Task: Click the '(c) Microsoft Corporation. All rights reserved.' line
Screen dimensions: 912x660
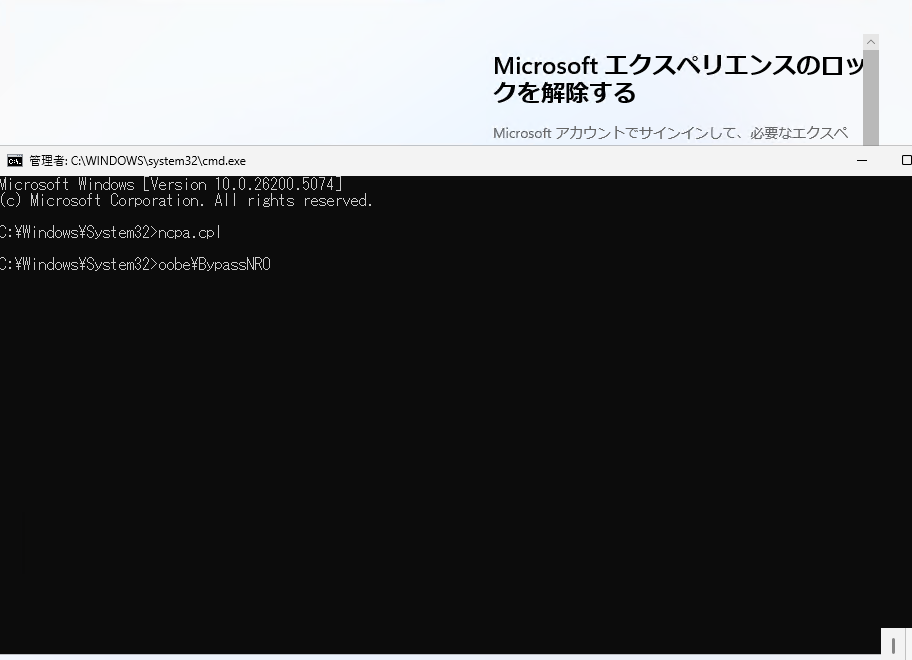Action: (186, 201)
